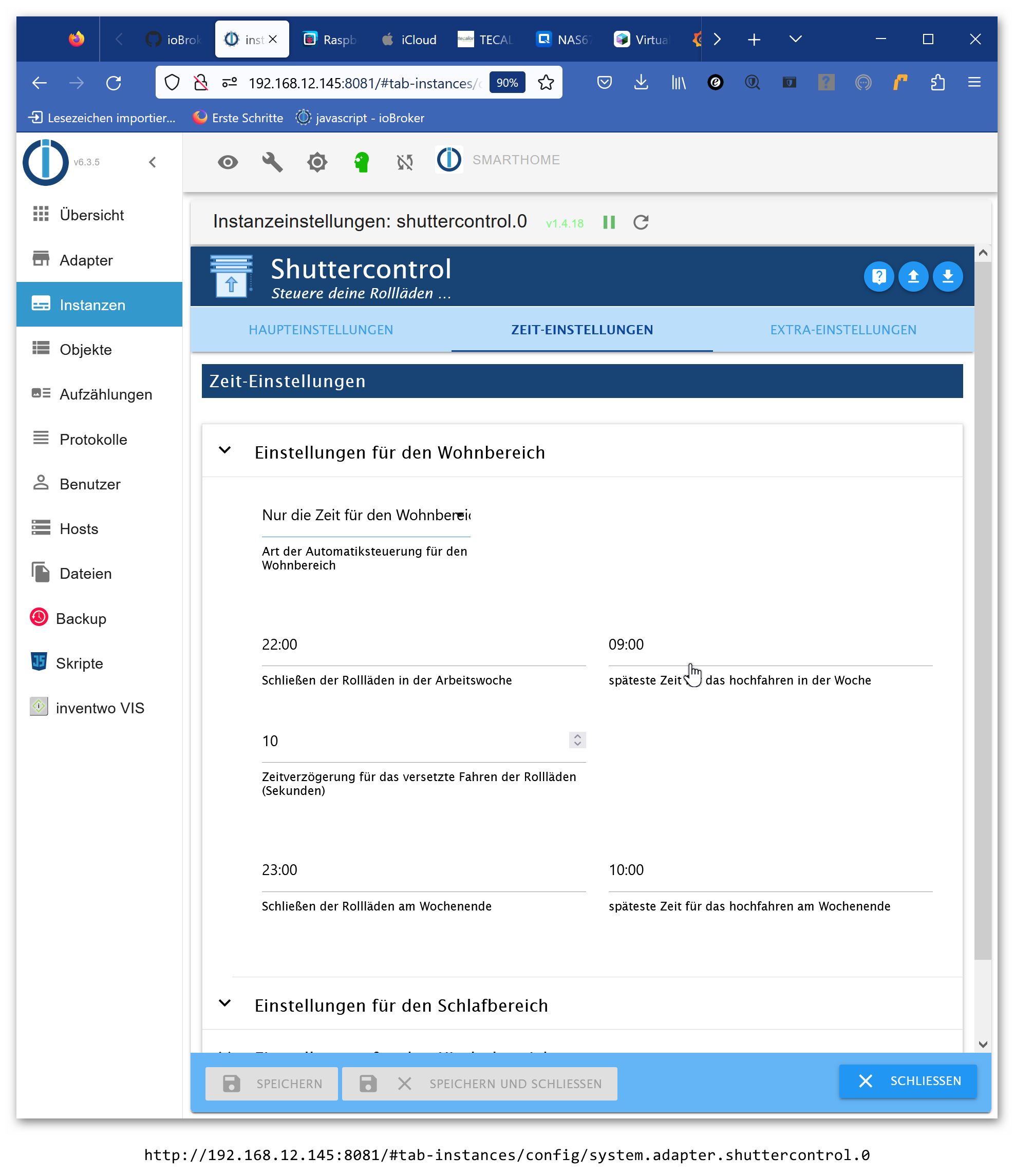Open Firefox downloads panel
Viewport: 1014px width, 1176px height.
point(641,83)
